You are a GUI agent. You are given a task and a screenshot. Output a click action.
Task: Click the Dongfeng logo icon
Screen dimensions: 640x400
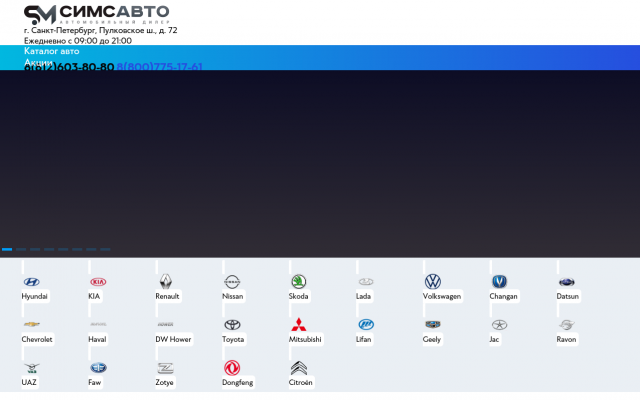click(x=232, y=368)
